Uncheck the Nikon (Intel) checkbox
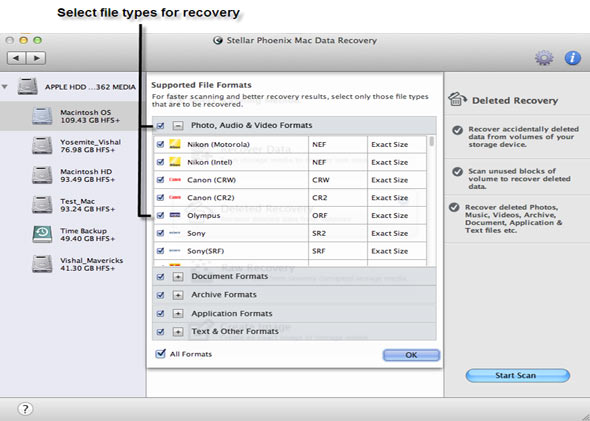 pyautogui.click(x=160, y=162)
